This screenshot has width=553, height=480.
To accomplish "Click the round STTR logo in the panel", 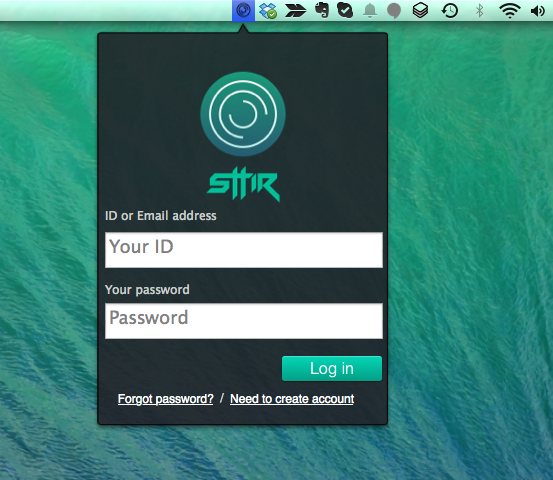I will (243, 114).
